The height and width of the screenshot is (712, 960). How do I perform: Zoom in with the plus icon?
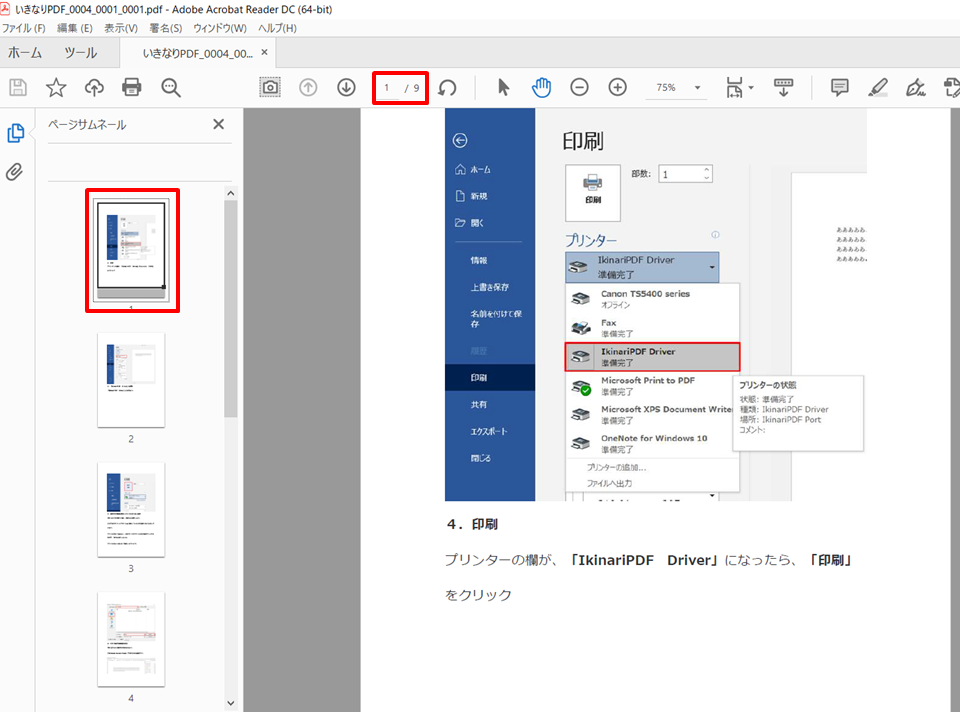pos(617,88)
